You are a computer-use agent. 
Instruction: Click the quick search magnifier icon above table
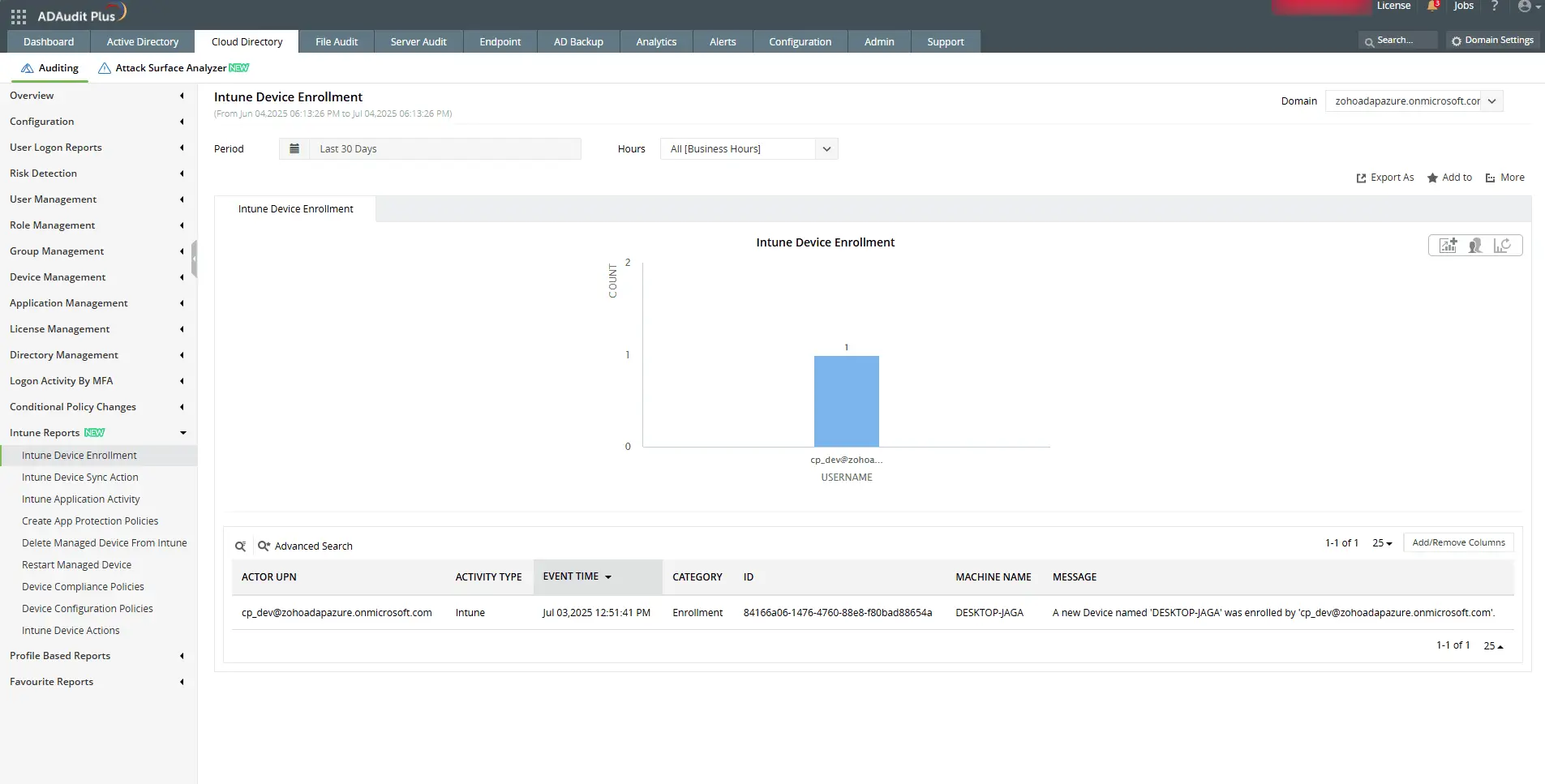240,546
